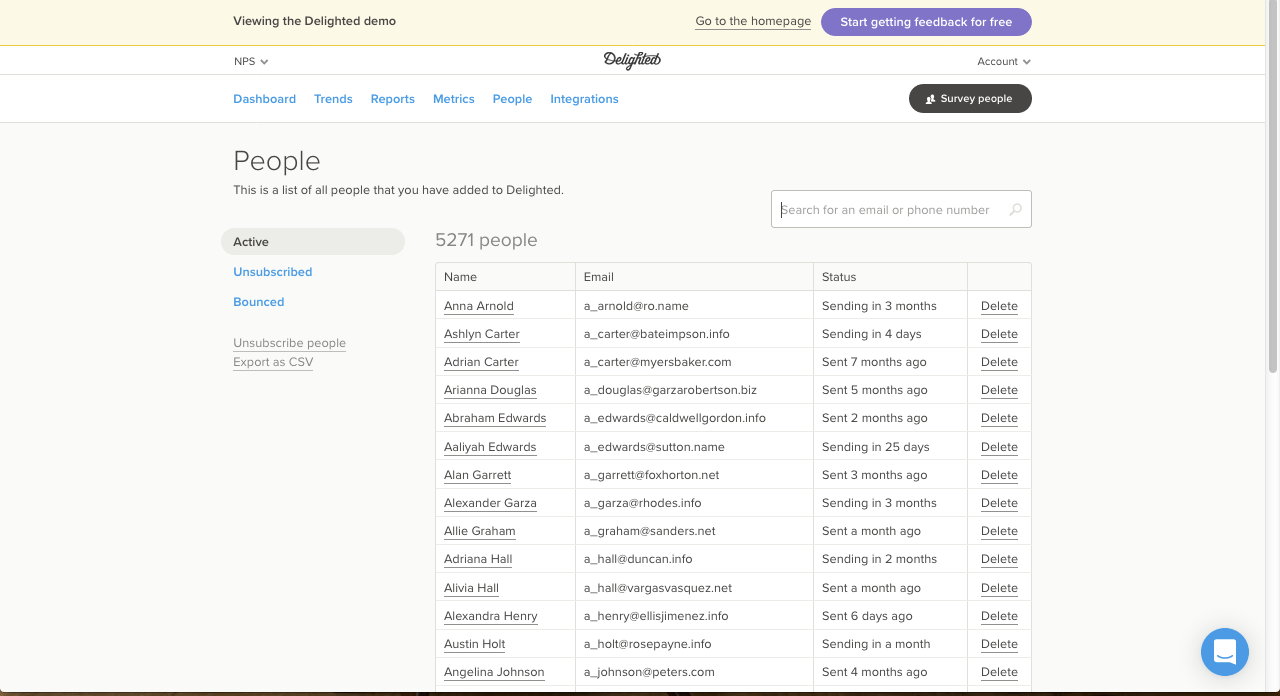Switch to the Trends tab
This screenshot has width=1280, height=696.
tap(333, 99)
